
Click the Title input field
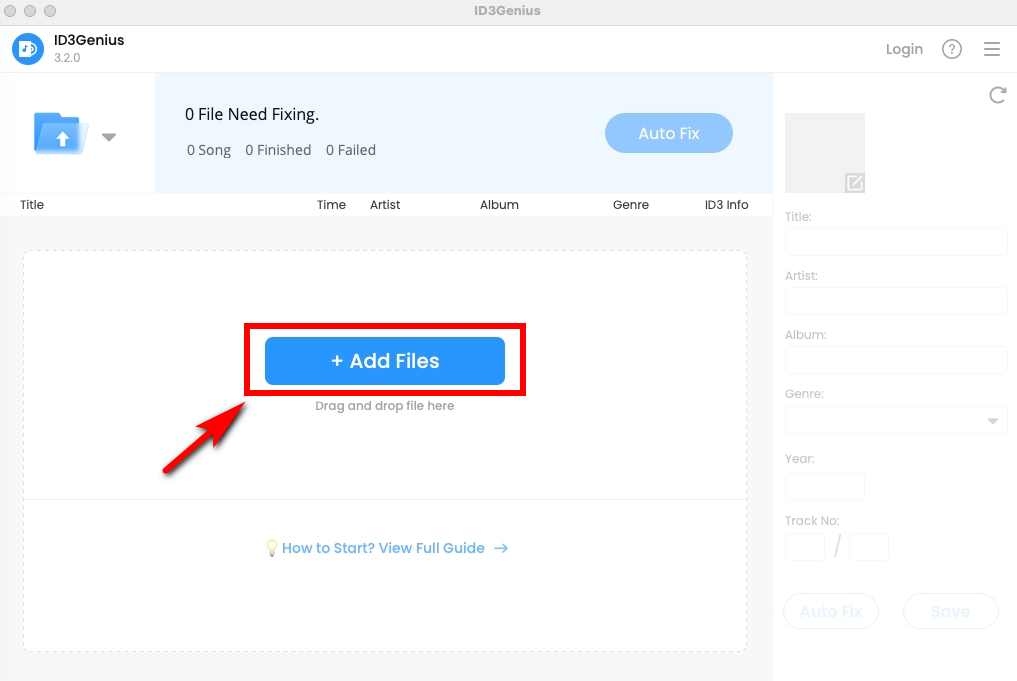point(896,242)
